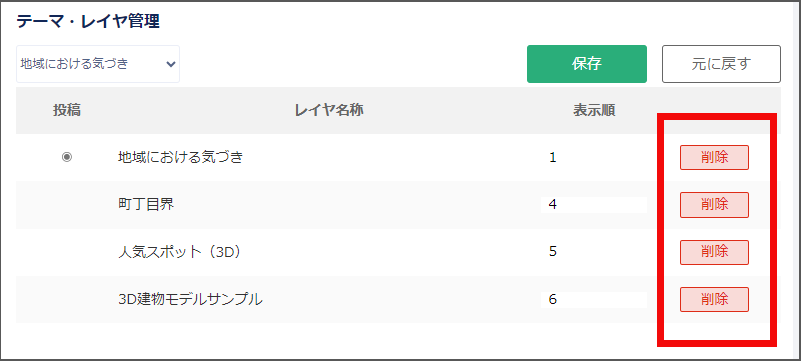The width and height of the screenshot is (801, 361).
Task: Click the display order field showing 6
Action: tap(594, 299)
